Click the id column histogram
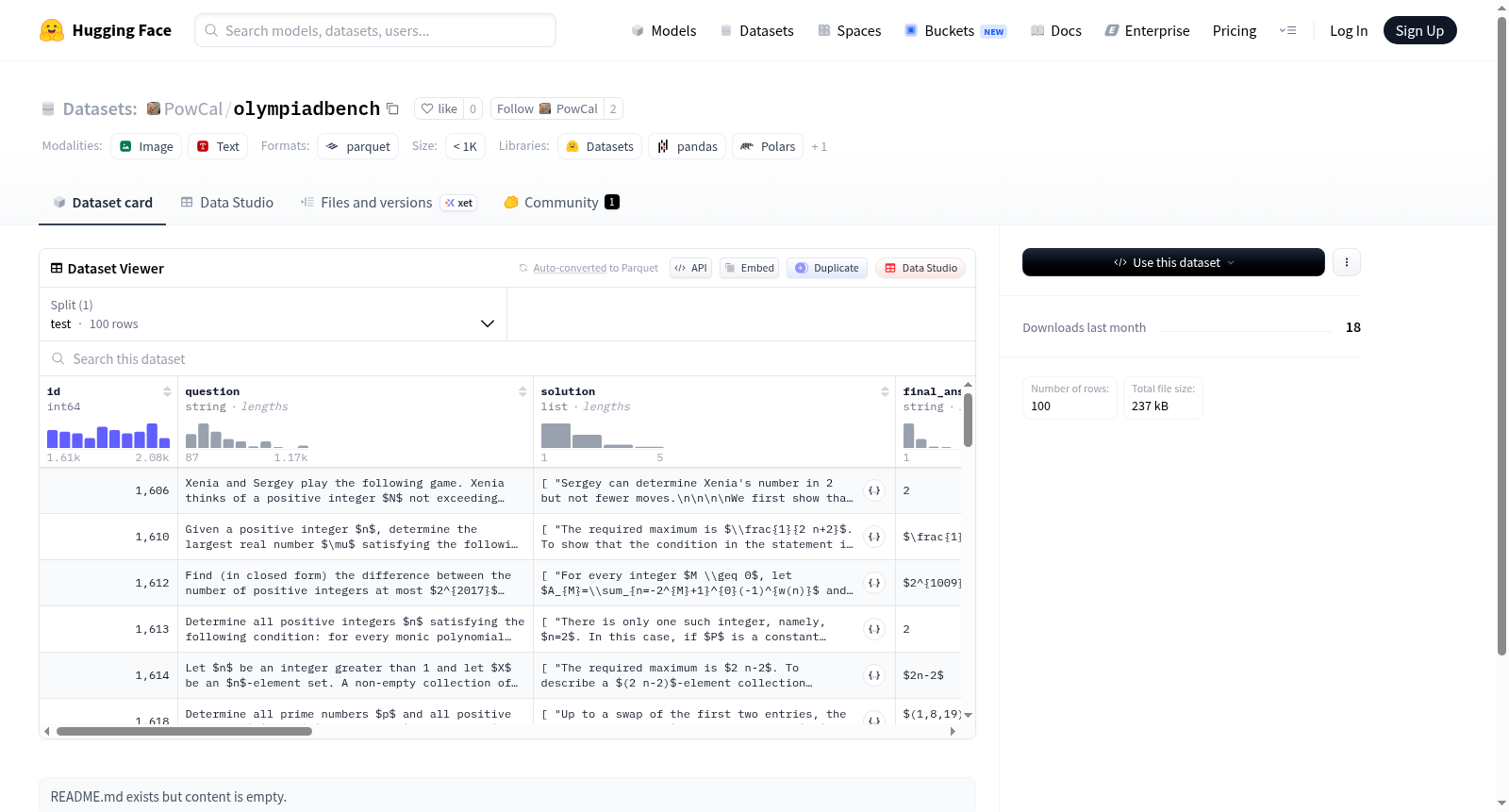This screenshot has width=1509, height=812. pos(108,436)
